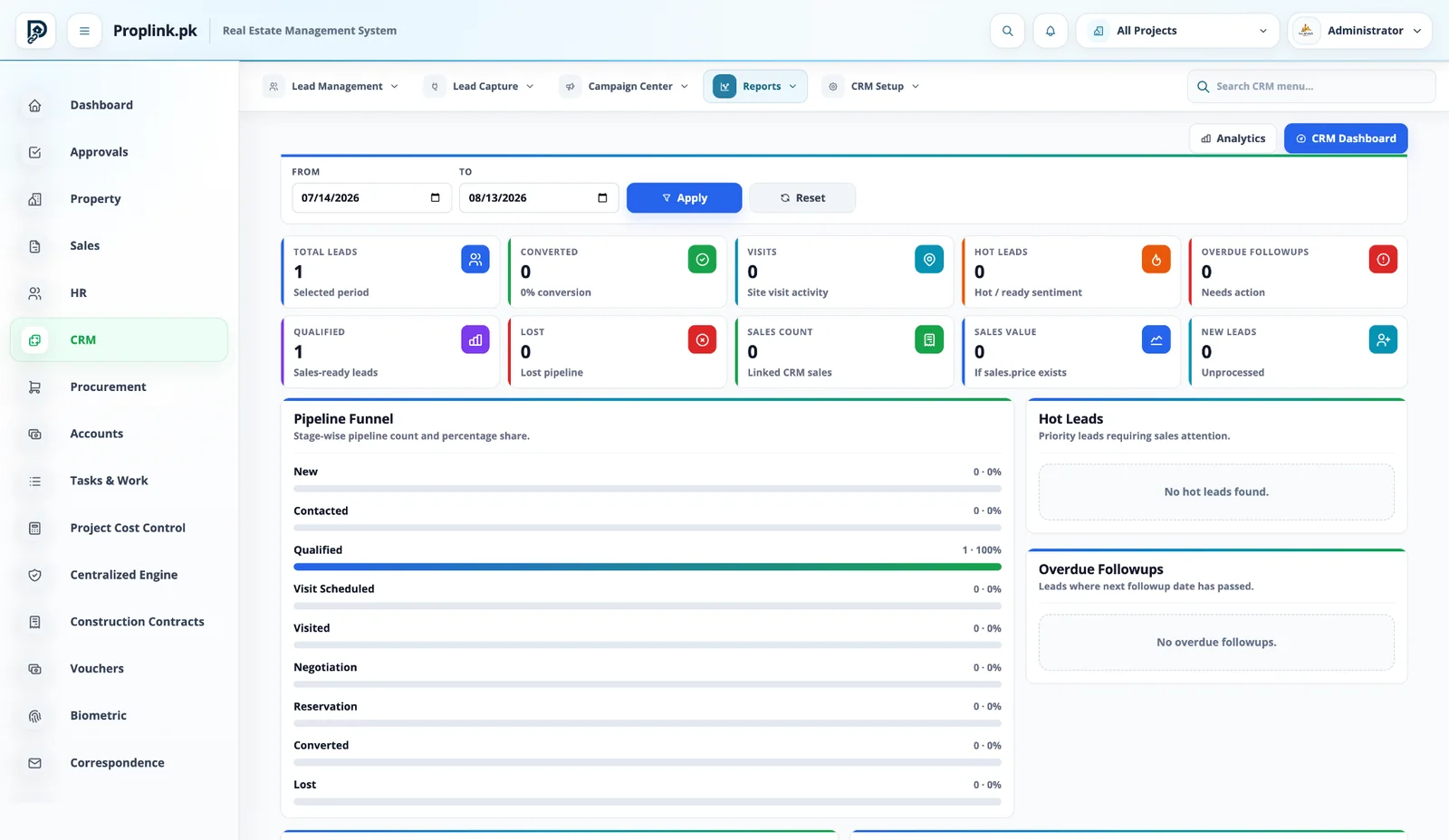
Task: Expand the Campaign Center menu
Action: tap(625, 87)
